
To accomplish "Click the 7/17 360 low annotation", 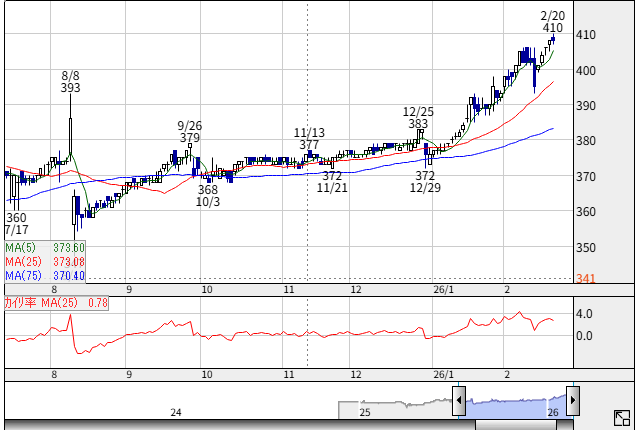I will (16, 224).
